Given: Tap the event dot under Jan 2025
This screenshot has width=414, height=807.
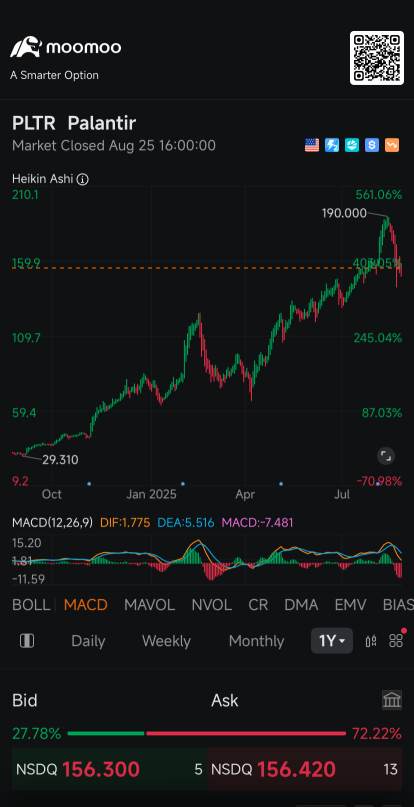Looking at the screenshot, I should 183,484.
